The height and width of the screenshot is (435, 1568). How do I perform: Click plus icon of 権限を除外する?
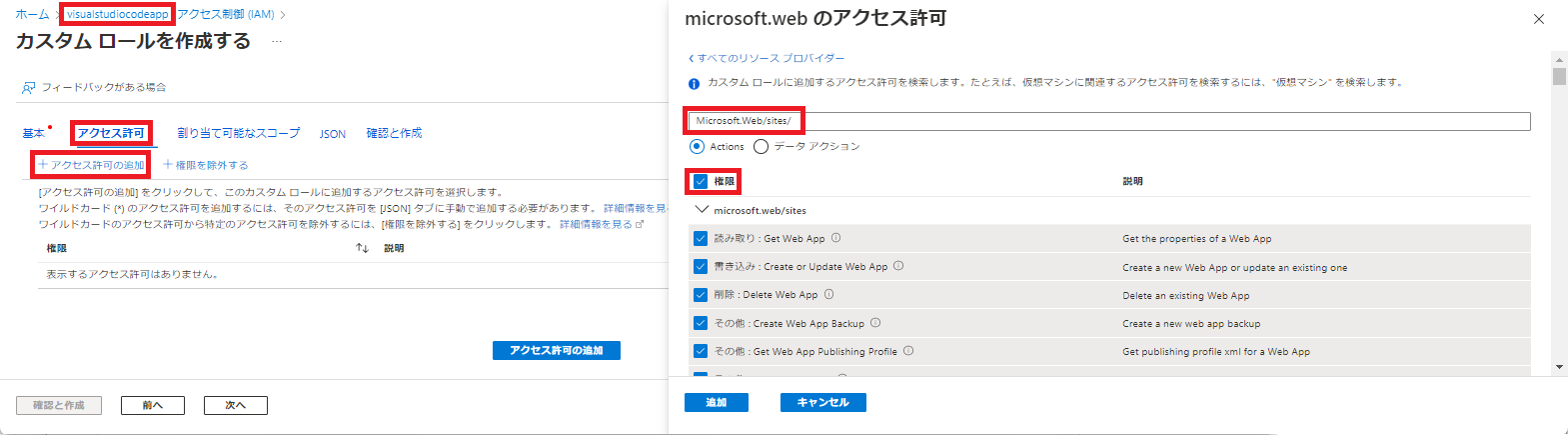tap(168, 164)
